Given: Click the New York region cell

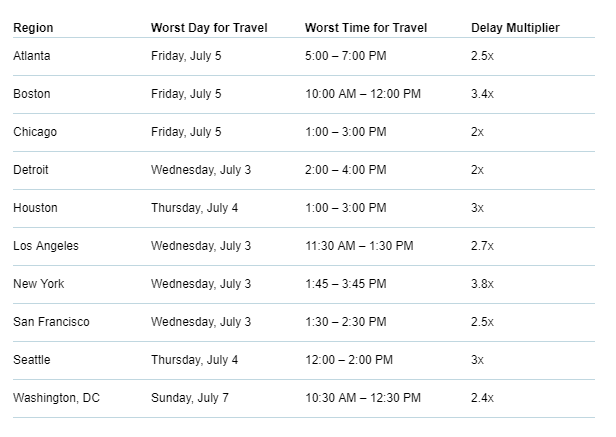Looking at the screenshot, I should point(38,284).
